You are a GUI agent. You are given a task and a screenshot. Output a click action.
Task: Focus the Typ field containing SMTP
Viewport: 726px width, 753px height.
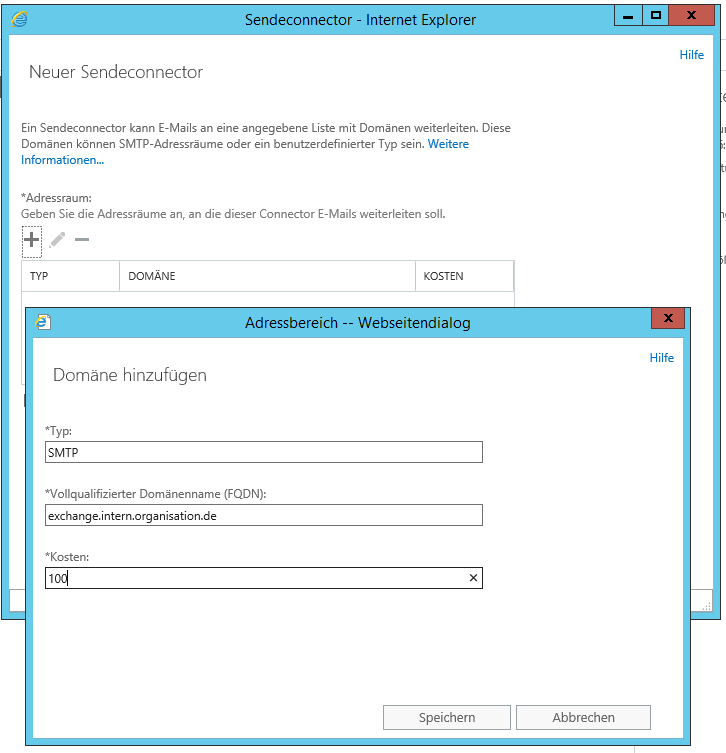pos(264,452)
